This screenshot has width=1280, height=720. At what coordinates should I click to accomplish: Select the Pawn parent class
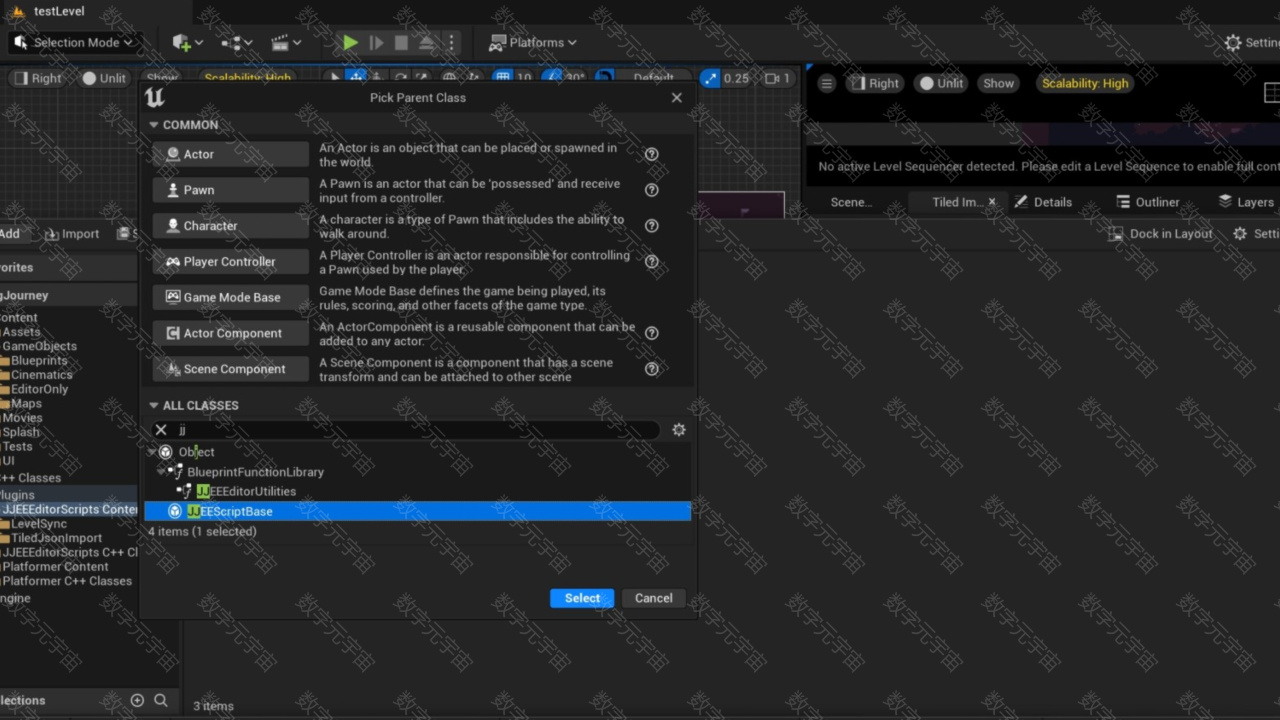(231, 190)
